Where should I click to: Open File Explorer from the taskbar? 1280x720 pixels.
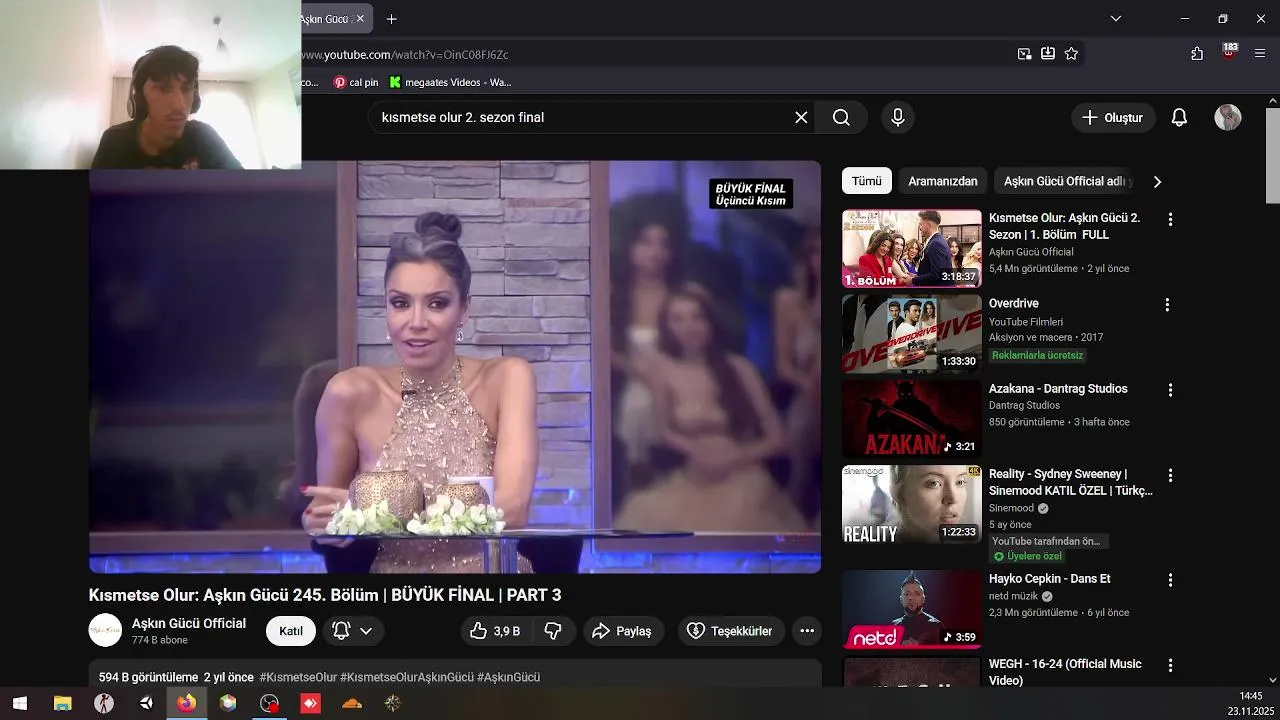(62, 703)
